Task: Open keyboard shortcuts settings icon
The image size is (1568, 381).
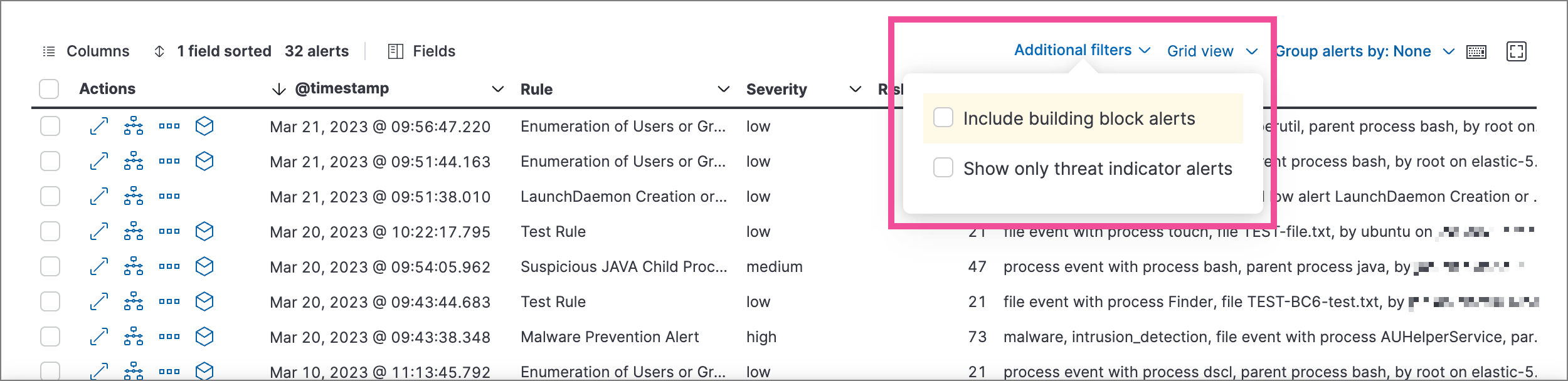Action: 1476,52
